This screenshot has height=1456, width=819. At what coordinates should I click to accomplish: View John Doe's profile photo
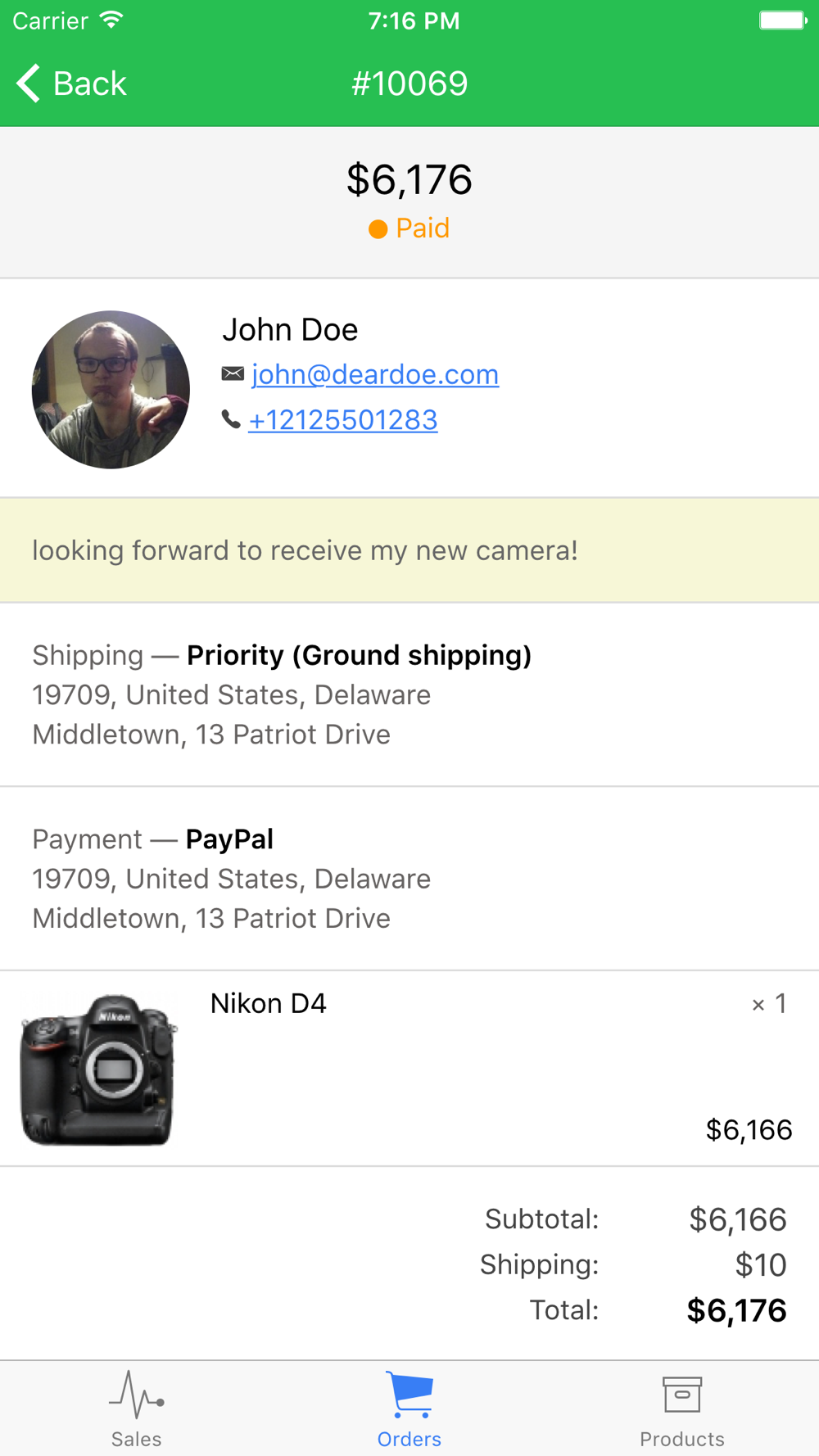(x=111, y=390)
